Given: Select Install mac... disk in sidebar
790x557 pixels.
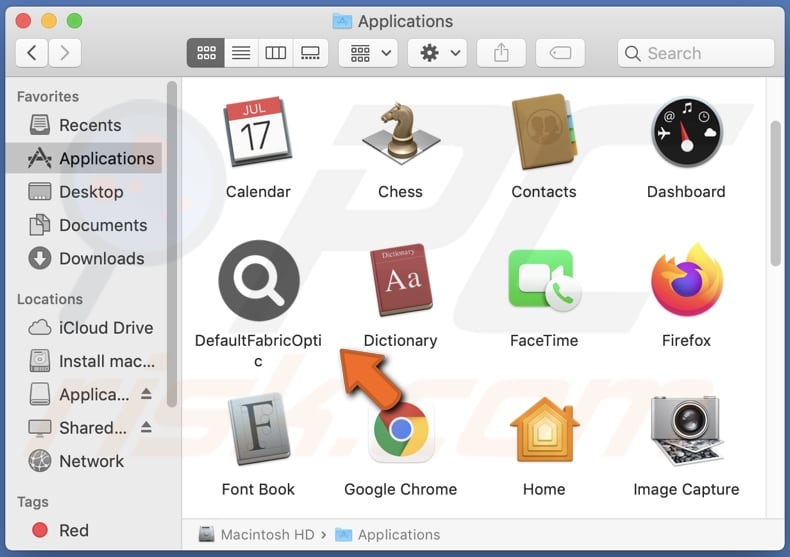Looking at the screenshot, I should coord(84,361).
